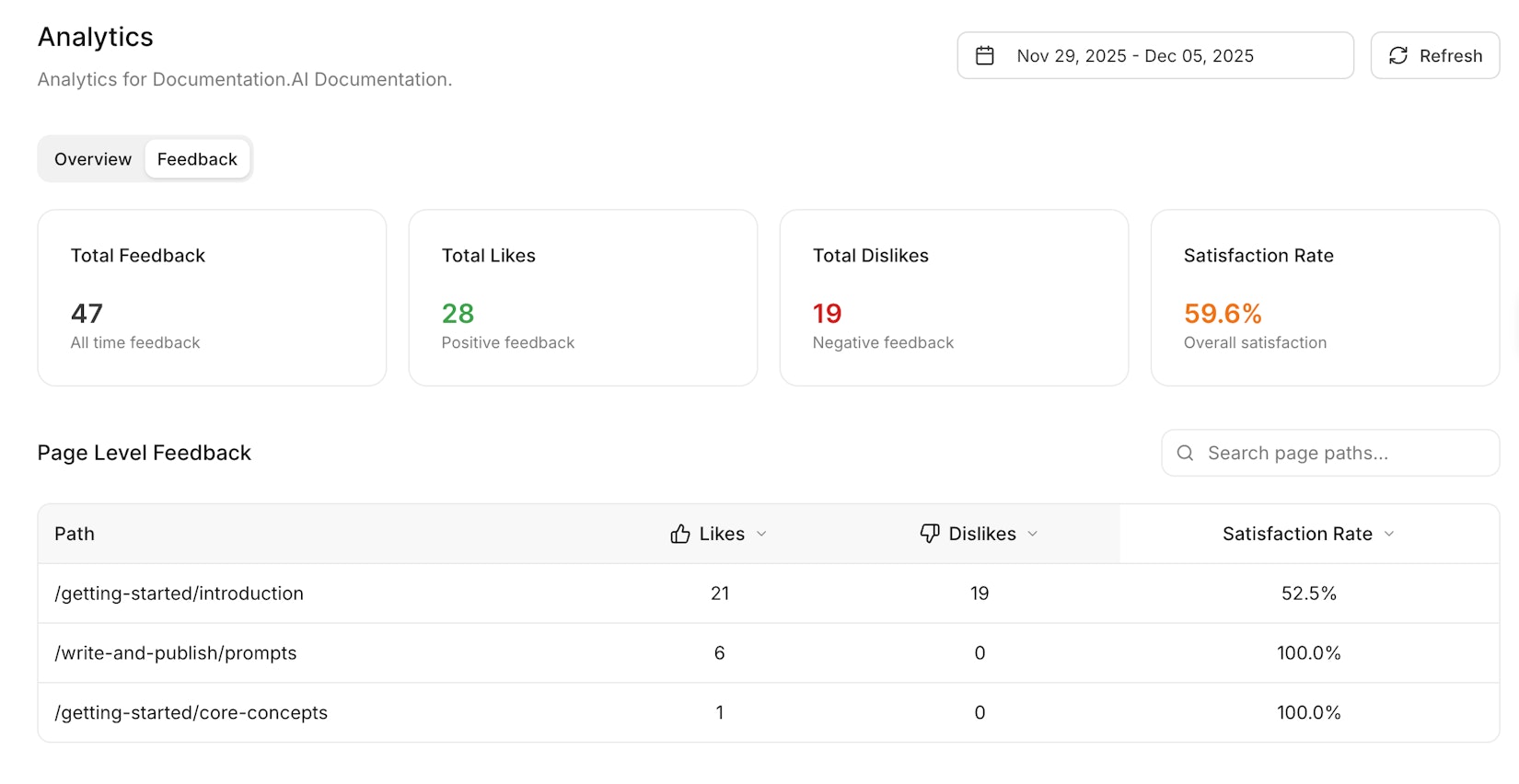Select the /getting-started/core-concepts path
The image size is (1519, 784).
[x=191, y=713]
